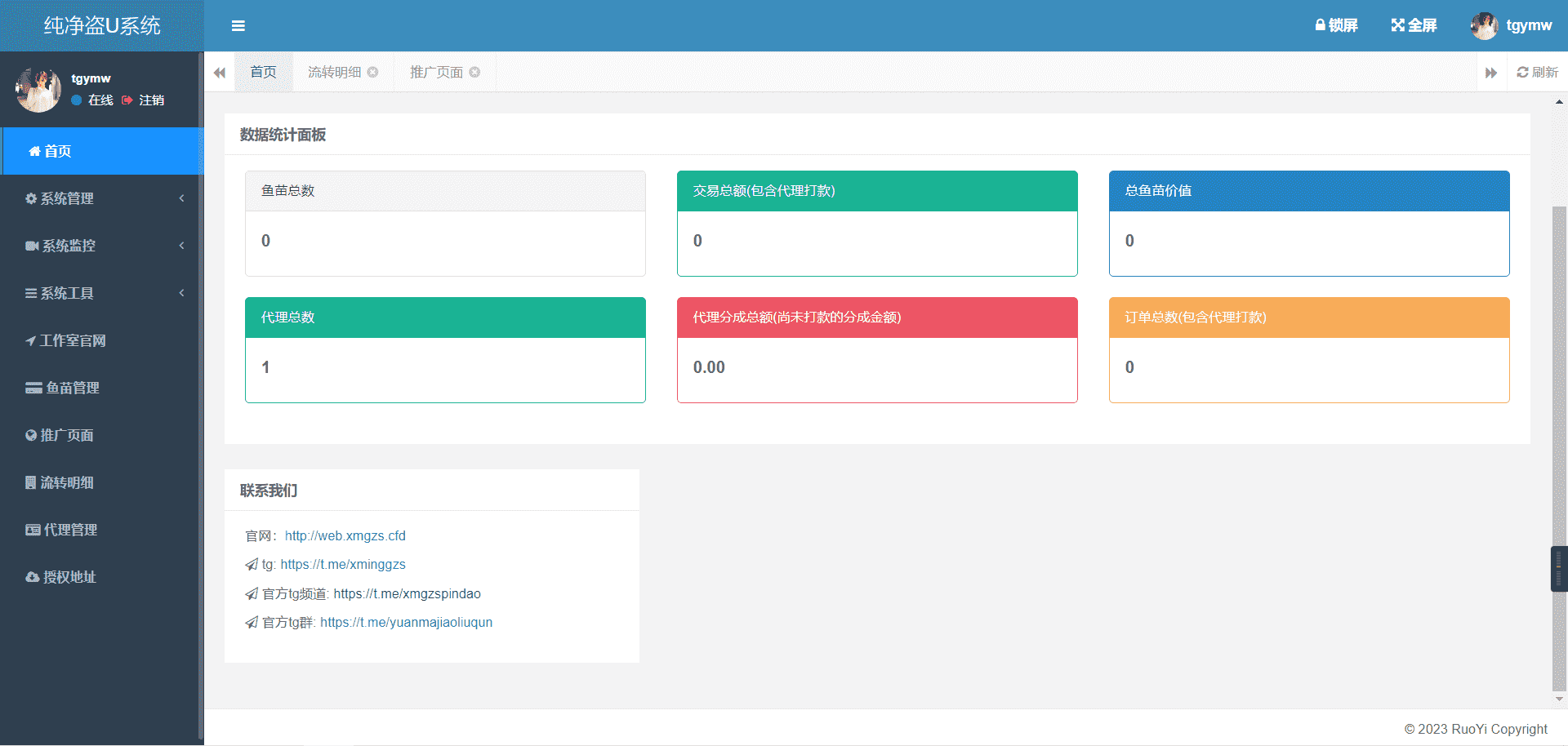
Task: Expand the 系统管理 sidebar menu
Action: (x=101, y=198)
